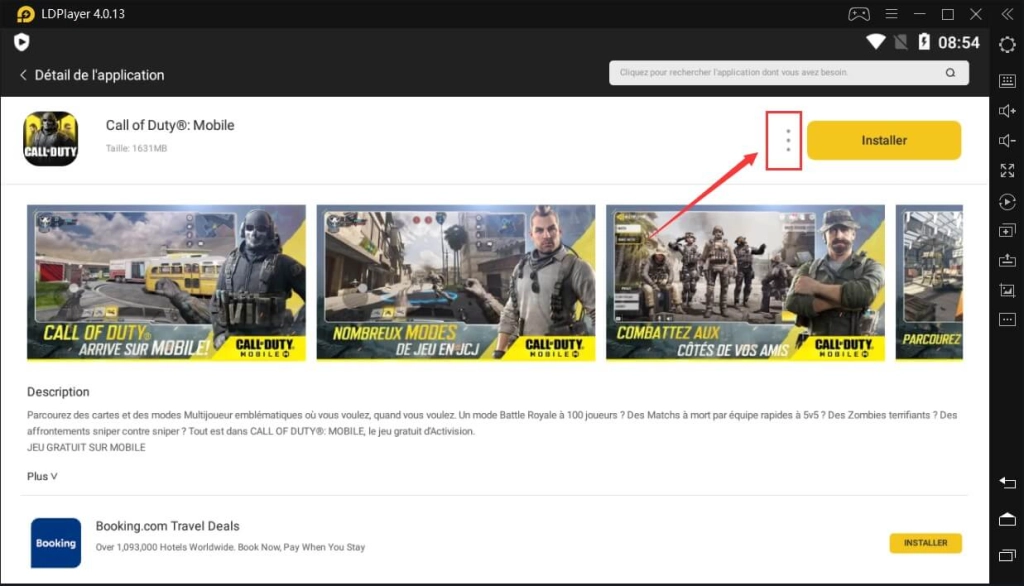Image resolution: width=1024 pixels, height=586 pixels.
Task: Click the battery status icon
Action: point(923,42)
